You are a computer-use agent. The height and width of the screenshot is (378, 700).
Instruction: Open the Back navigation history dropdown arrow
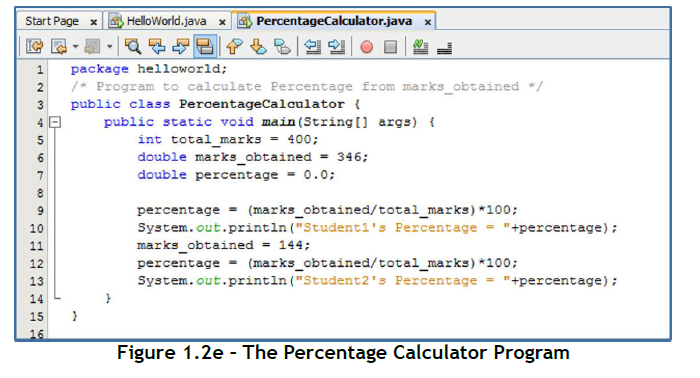(75, 46)
